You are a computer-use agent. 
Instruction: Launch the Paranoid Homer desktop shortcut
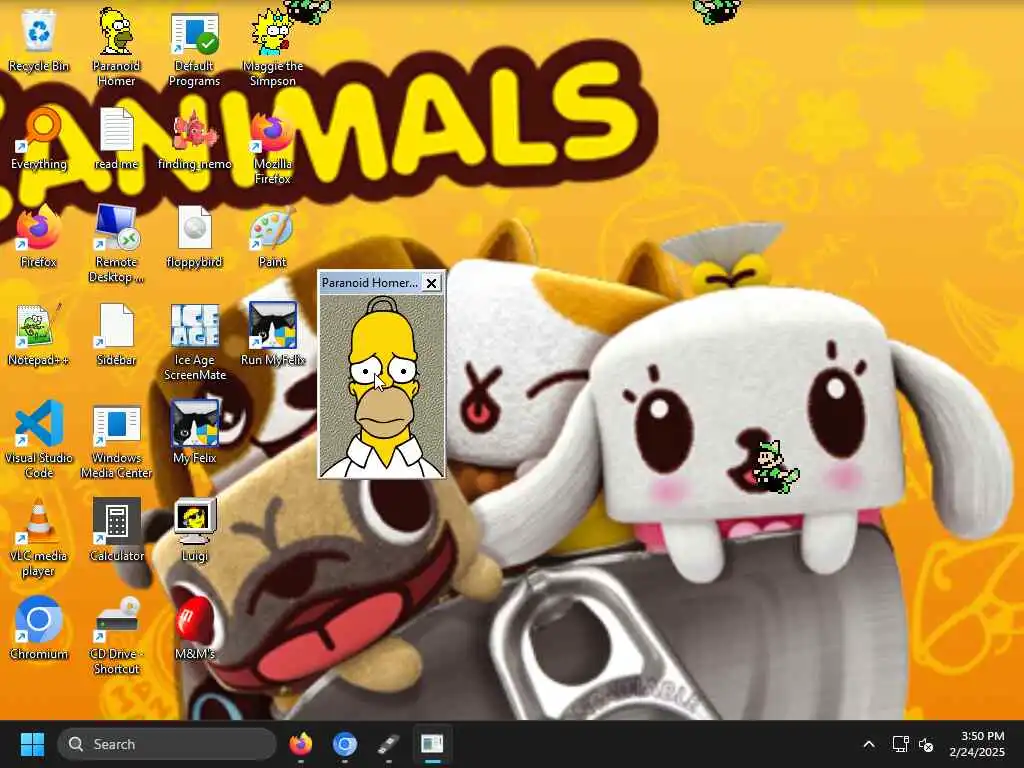click(x=116, y=48)
